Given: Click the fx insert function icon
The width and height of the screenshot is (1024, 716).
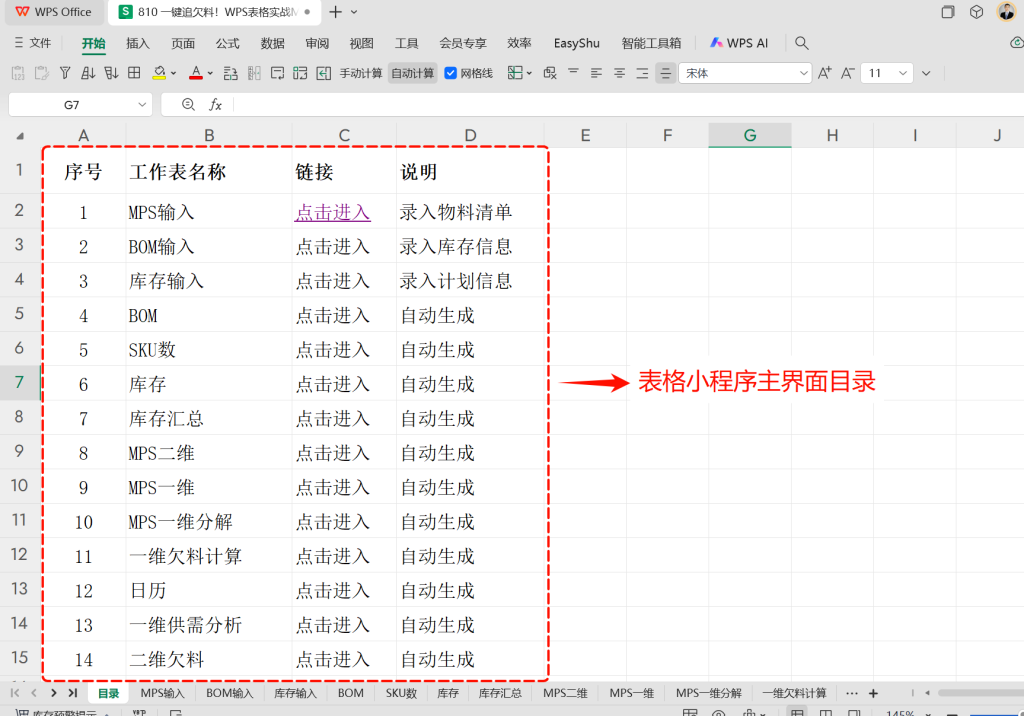Looking at the screenshot, I should 215,105.
